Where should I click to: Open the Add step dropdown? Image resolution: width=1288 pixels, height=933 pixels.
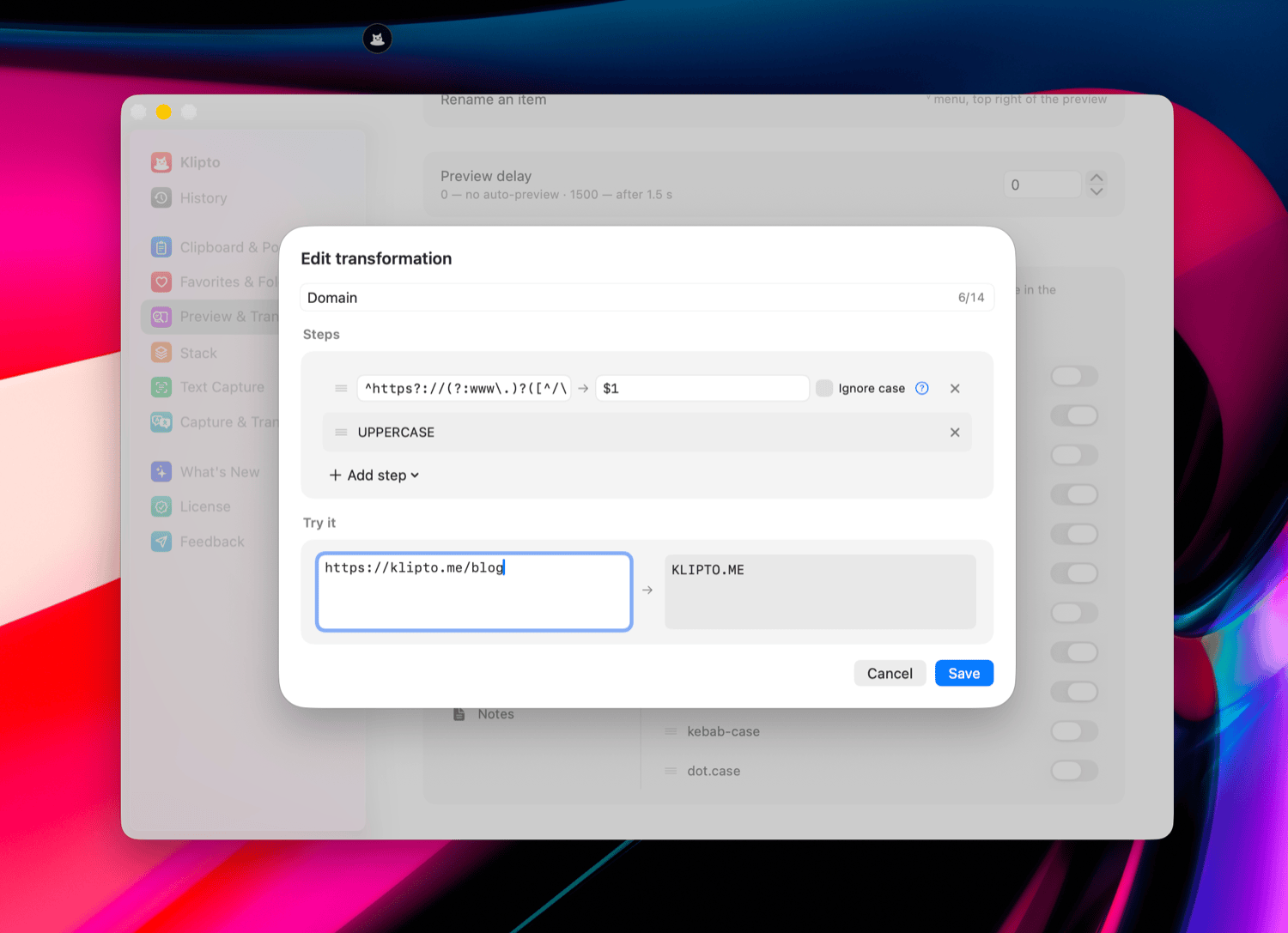click(x=374, y=476)
